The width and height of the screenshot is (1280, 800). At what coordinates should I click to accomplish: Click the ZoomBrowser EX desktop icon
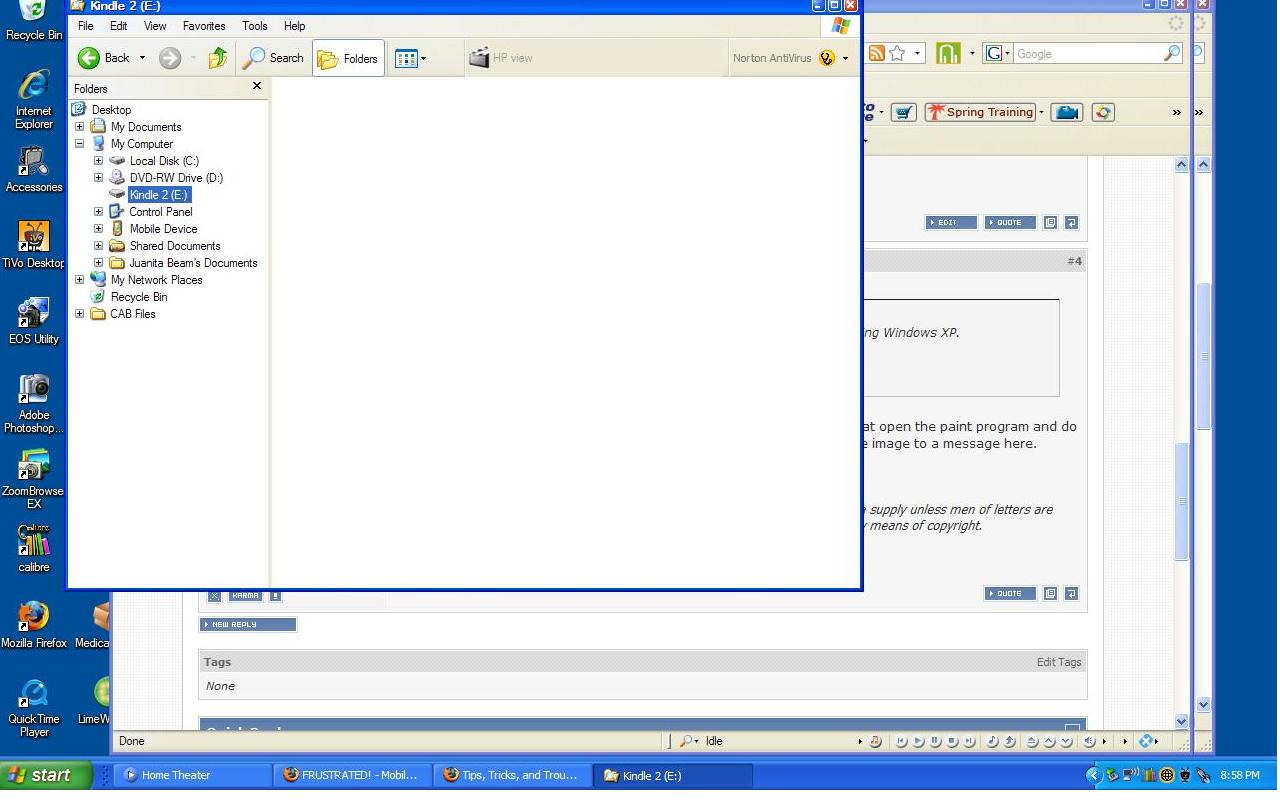(x=34, y=480)
